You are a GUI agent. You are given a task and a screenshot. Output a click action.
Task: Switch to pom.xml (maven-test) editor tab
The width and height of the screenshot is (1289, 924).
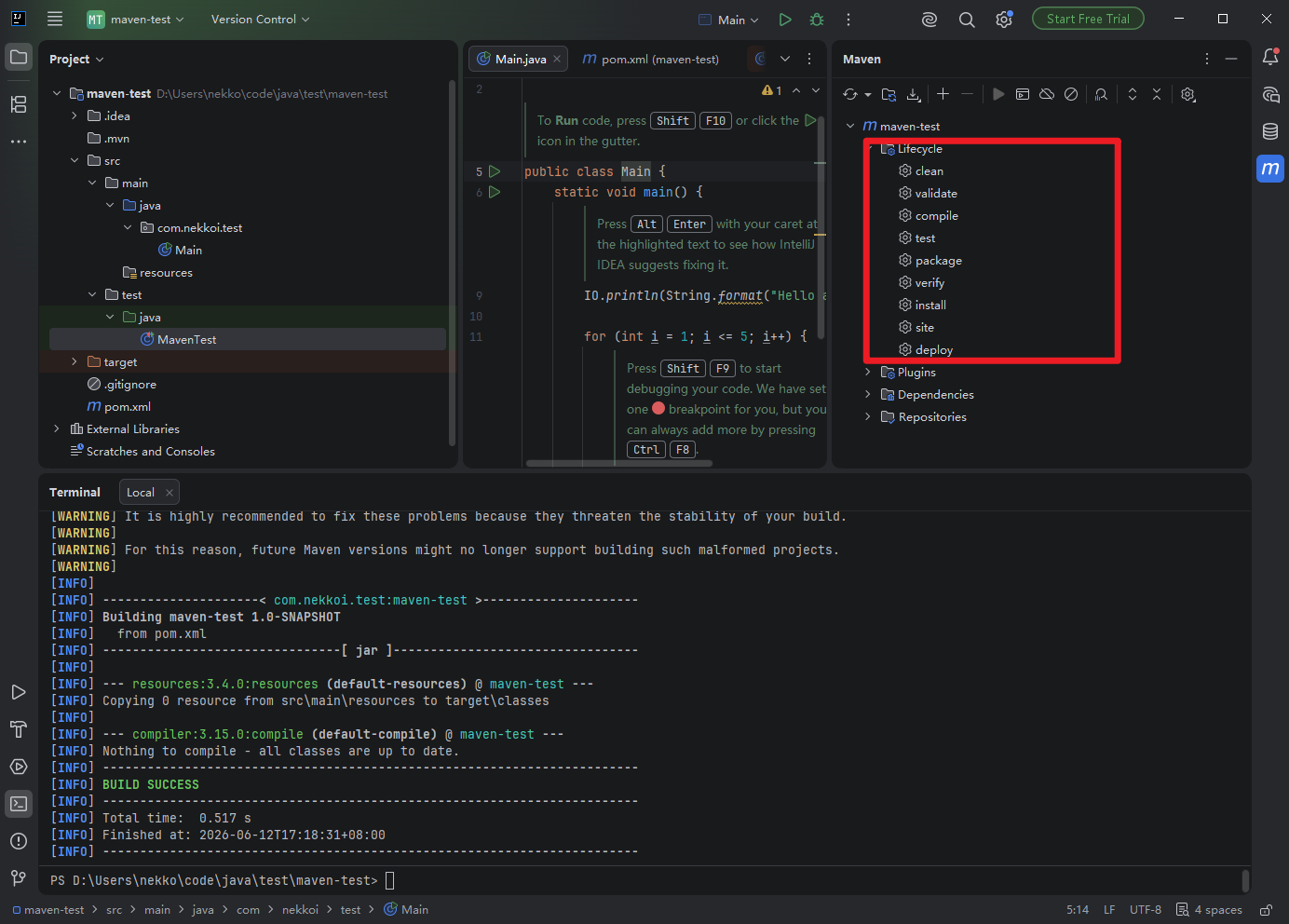pyautogui.click(x=651, y=59)
